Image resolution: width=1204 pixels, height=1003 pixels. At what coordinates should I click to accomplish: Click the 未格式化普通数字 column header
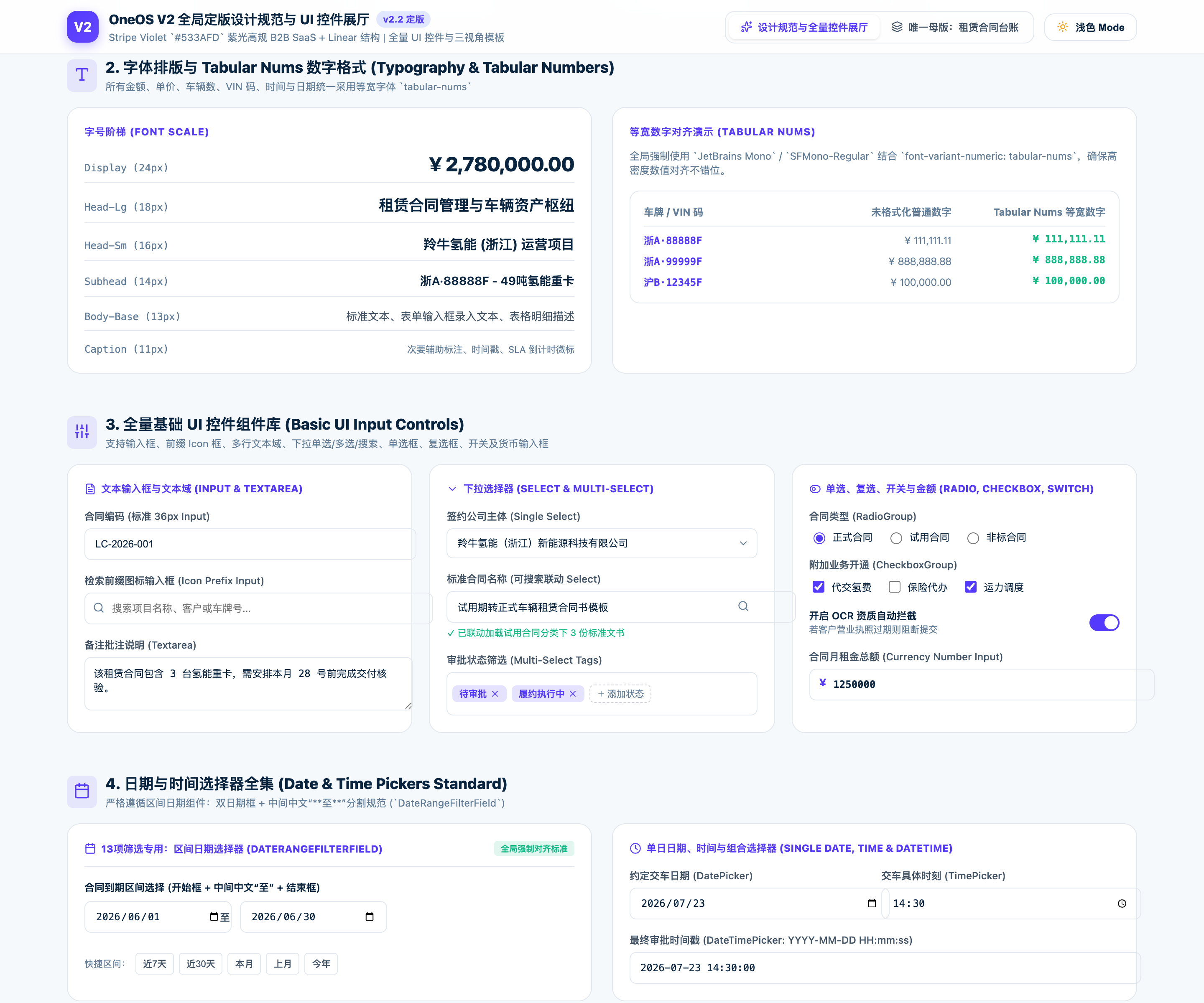coord(911,212)
